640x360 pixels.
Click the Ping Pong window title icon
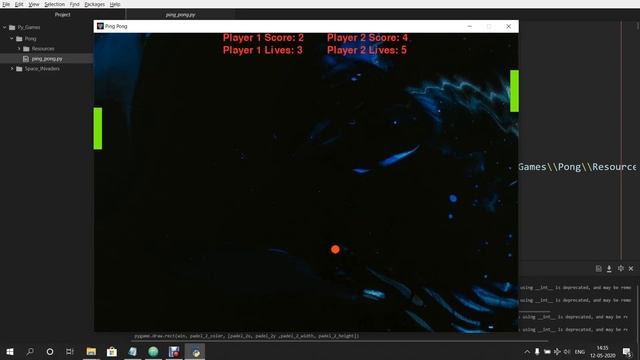tap(100, 26)
